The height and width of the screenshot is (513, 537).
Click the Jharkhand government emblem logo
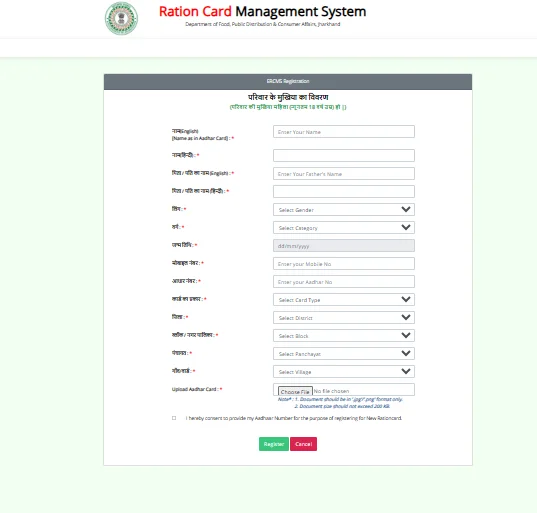(x=121, y=18)
